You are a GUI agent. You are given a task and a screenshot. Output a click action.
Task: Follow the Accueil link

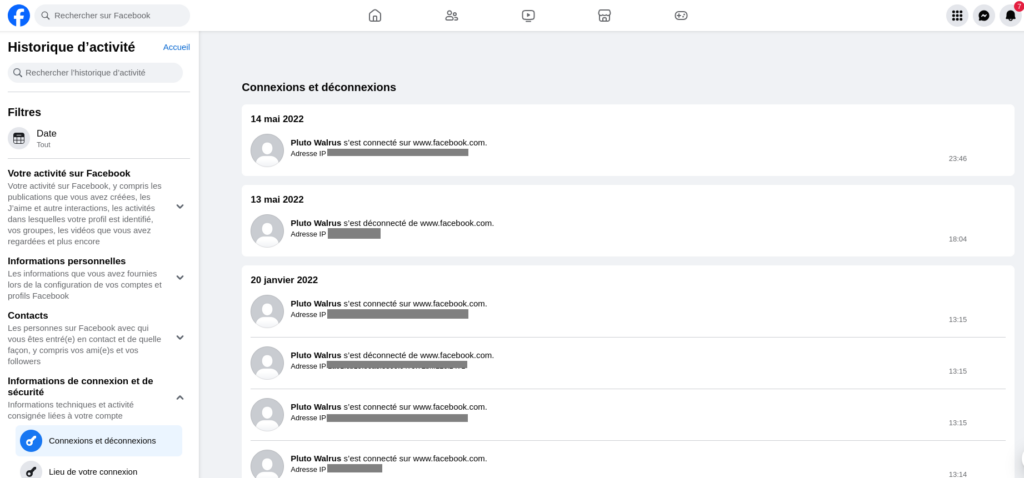[176, 47]
